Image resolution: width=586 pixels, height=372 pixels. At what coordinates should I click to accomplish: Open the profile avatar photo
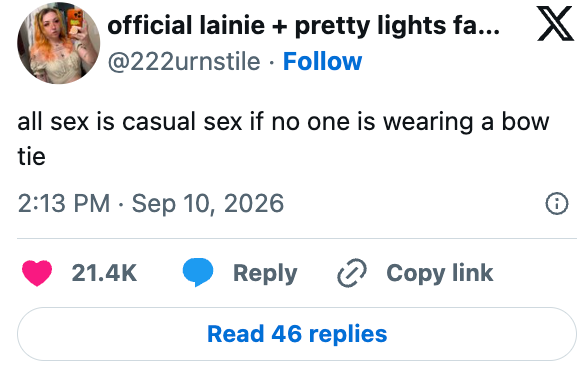tap(59, 43)
